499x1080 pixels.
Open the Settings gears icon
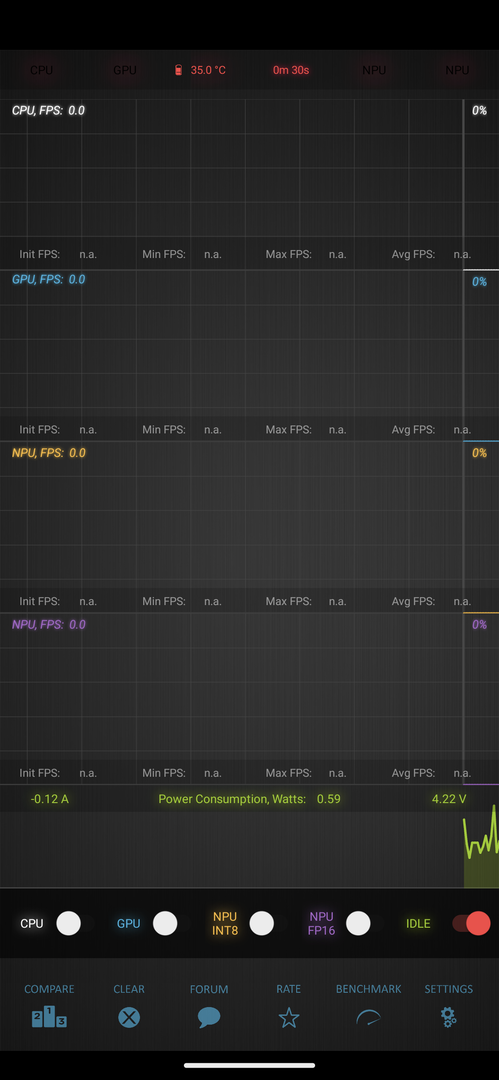pos(449,1017)
